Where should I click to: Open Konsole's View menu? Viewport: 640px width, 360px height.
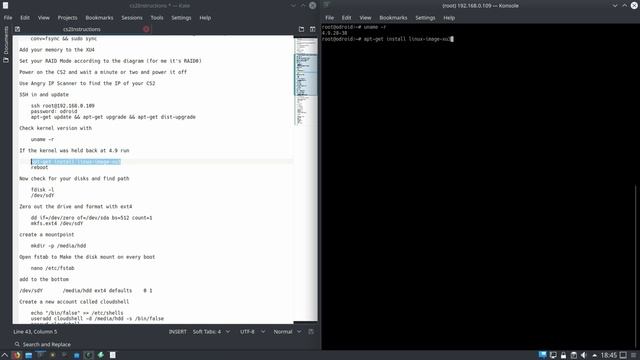(x=365, y=18)
